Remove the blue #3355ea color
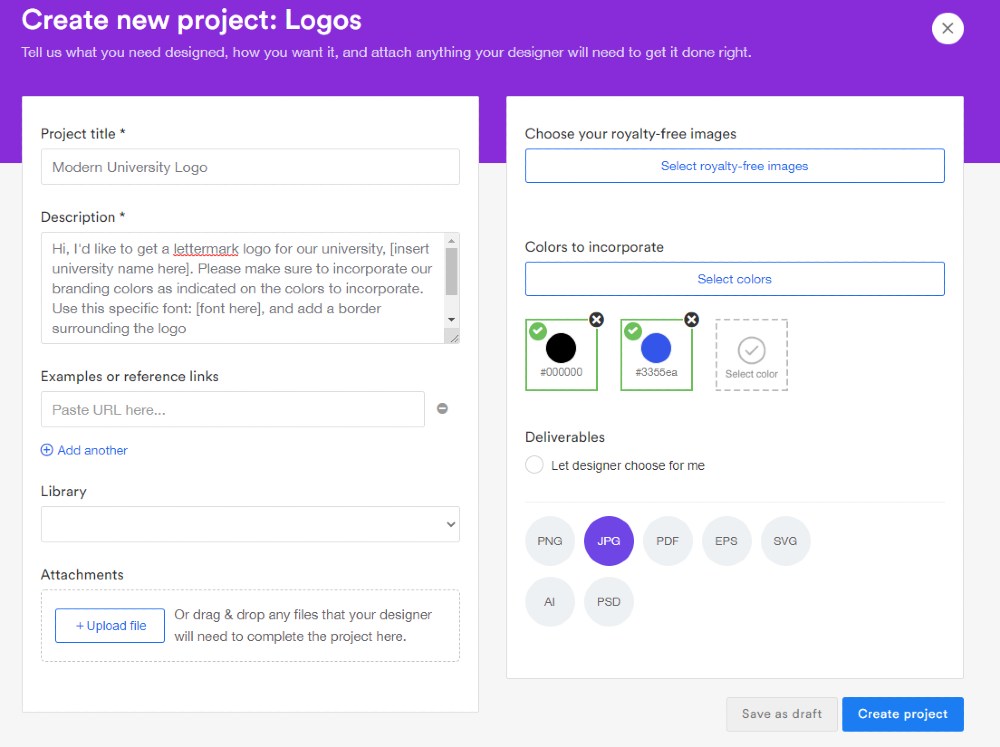 tap(691, 320)
